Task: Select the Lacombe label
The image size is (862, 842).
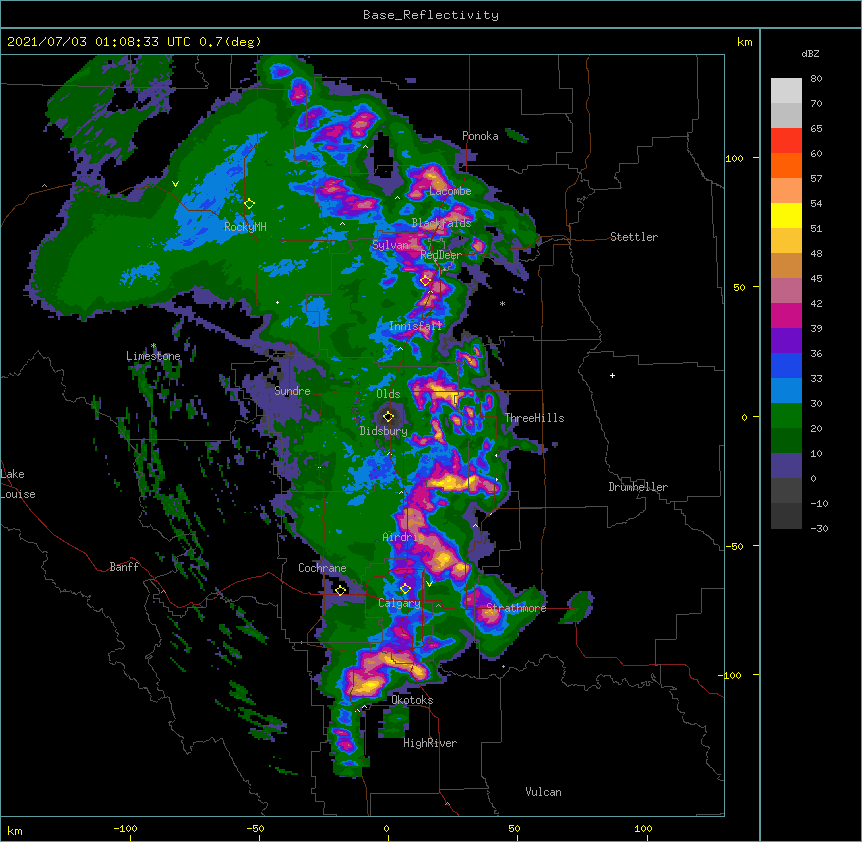Action: click(x=450, y=191)
